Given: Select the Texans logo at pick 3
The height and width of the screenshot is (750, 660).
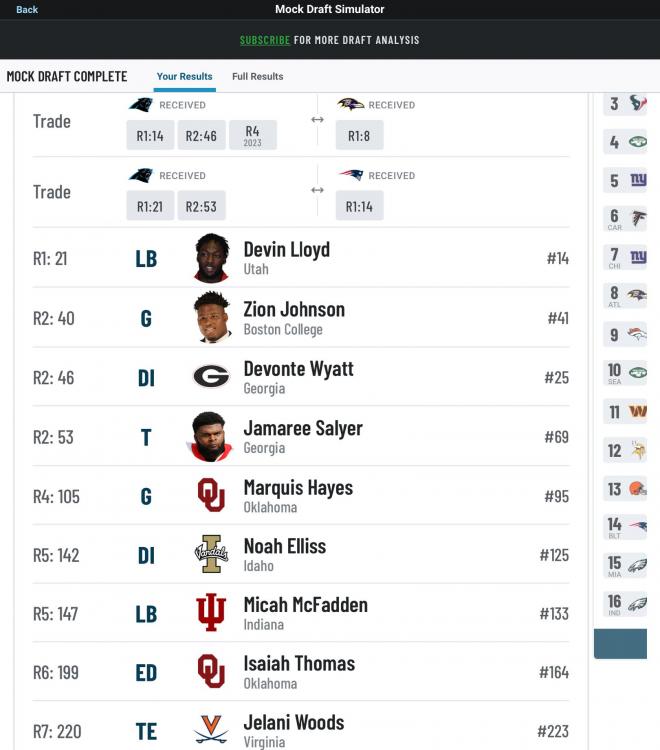Looking at the screenshot, I should (x=638, y=103).
